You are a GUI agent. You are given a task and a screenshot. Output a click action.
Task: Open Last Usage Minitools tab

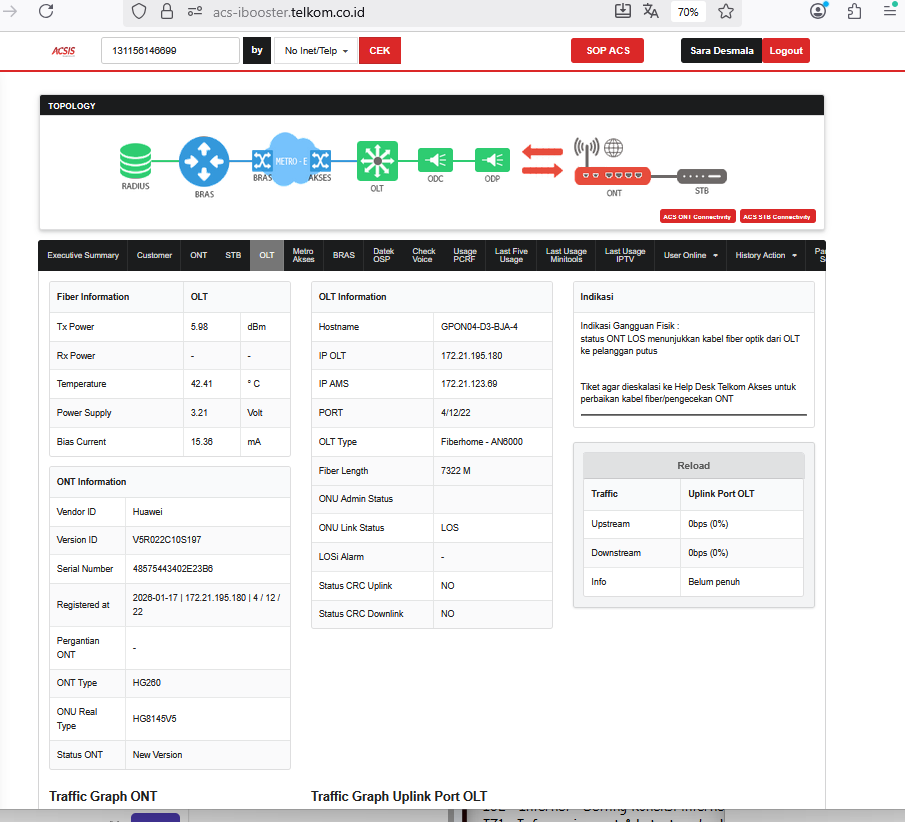click(566, 255)
